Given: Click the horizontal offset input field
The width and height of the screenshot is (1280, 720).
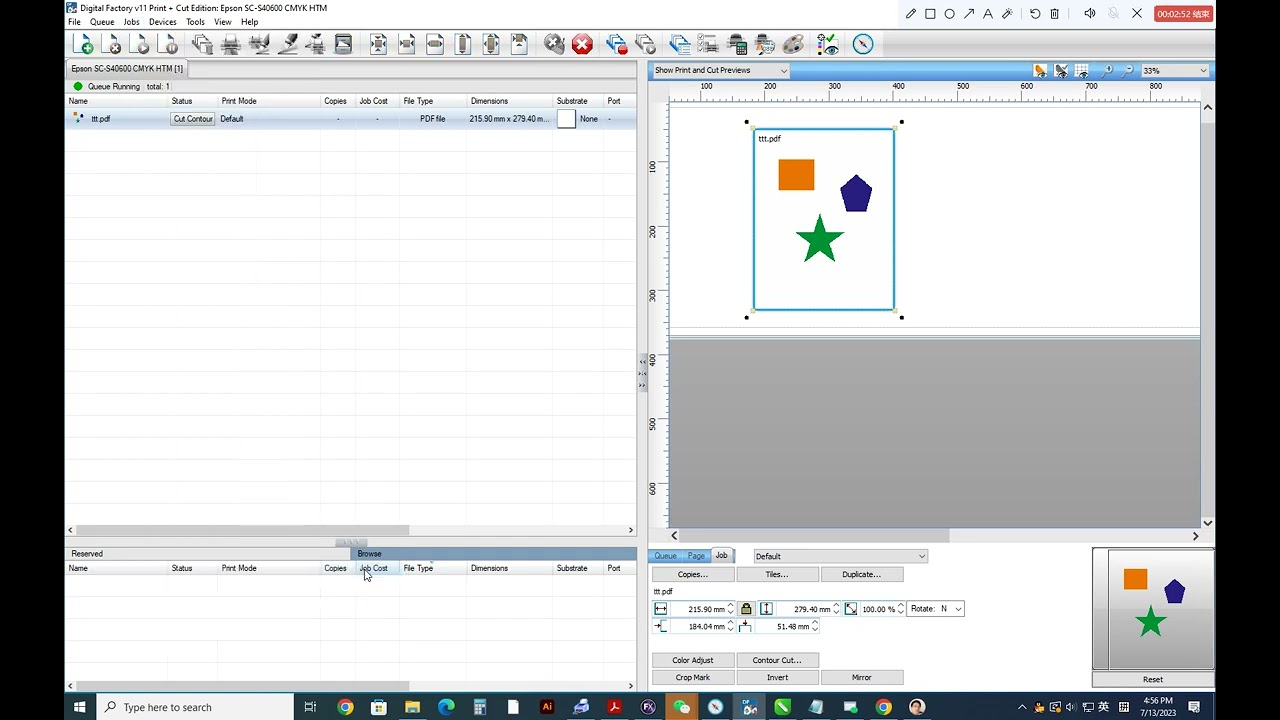Looking at the screenshot, I should click(x=698, y=626).
